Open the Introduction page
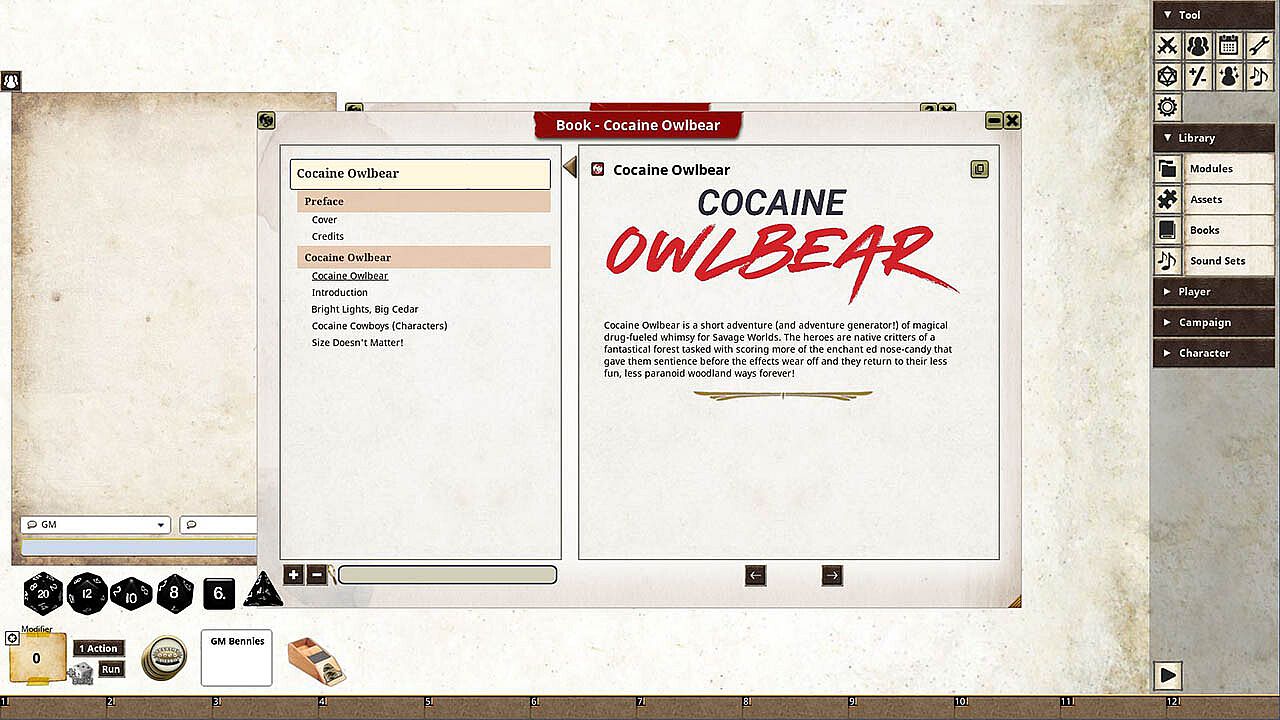Viewport: 1280px width, 720px height. 339,293
